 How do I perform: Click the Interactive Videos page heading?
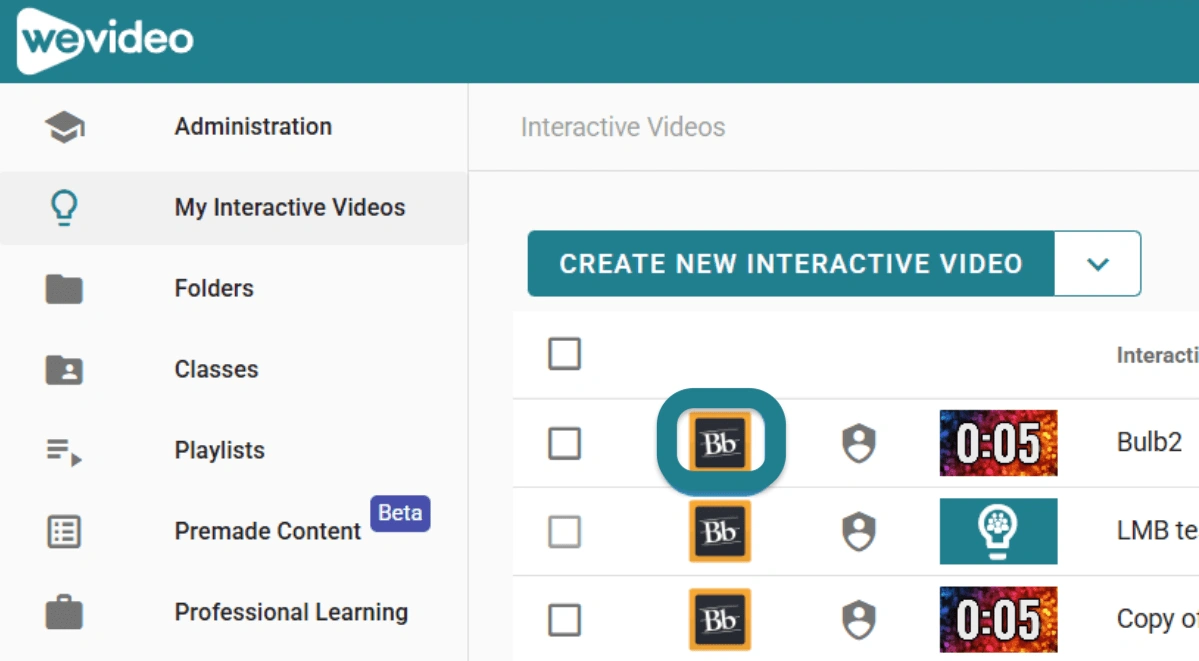pyautogui.click(x=622, y=127)
